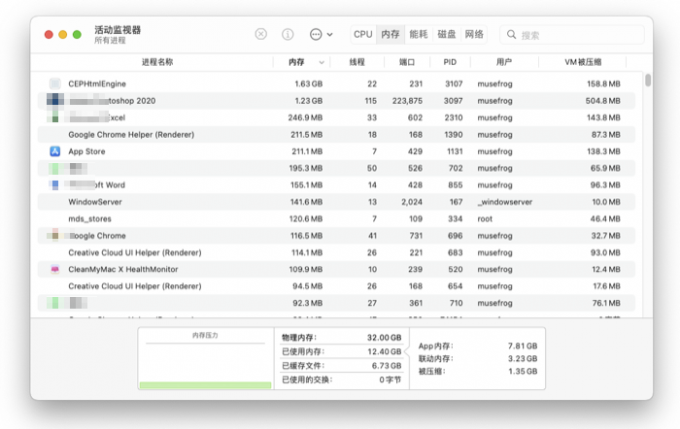Switch to the 内存 tab
This screenshot has height=429, width=680.
(x=390, y=34)
